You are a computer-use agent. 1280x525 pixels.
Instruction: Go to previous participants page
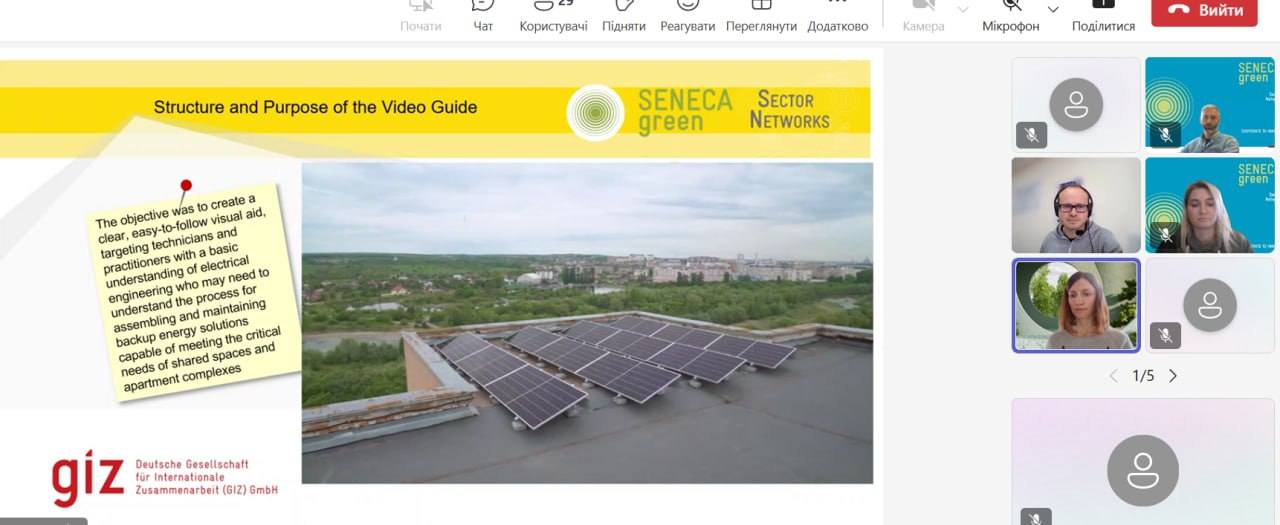click(1113, 376)
